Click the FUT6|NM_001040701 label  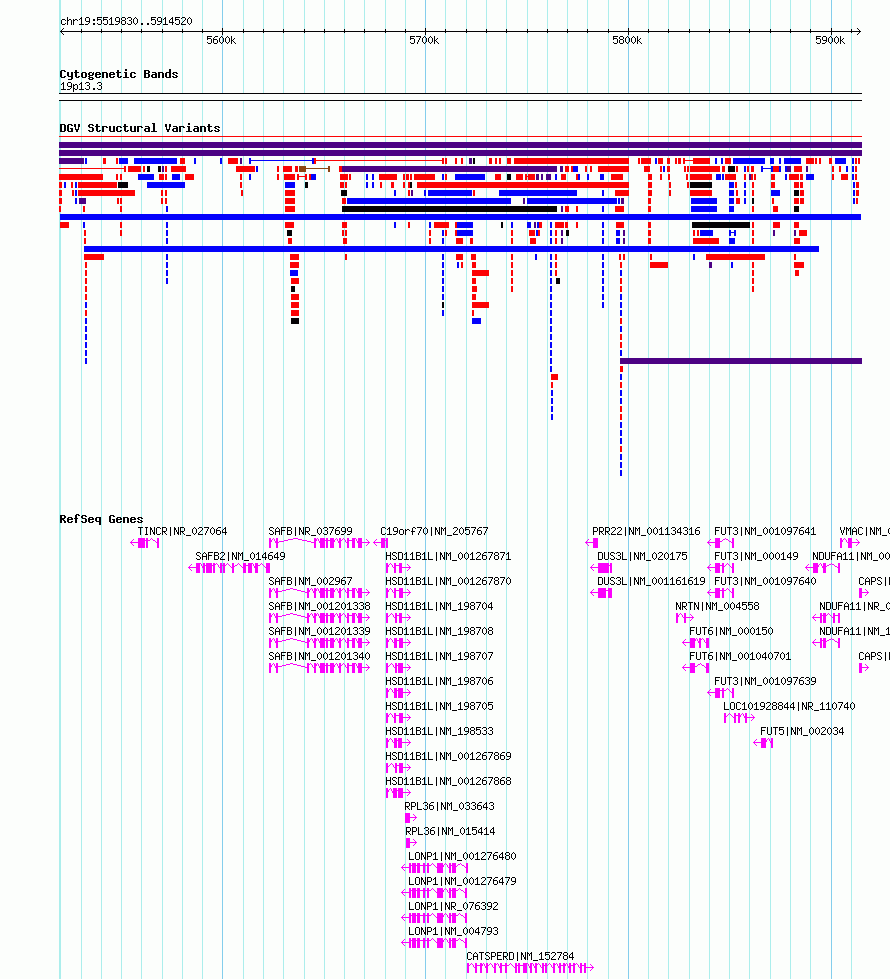coord(740,656)
